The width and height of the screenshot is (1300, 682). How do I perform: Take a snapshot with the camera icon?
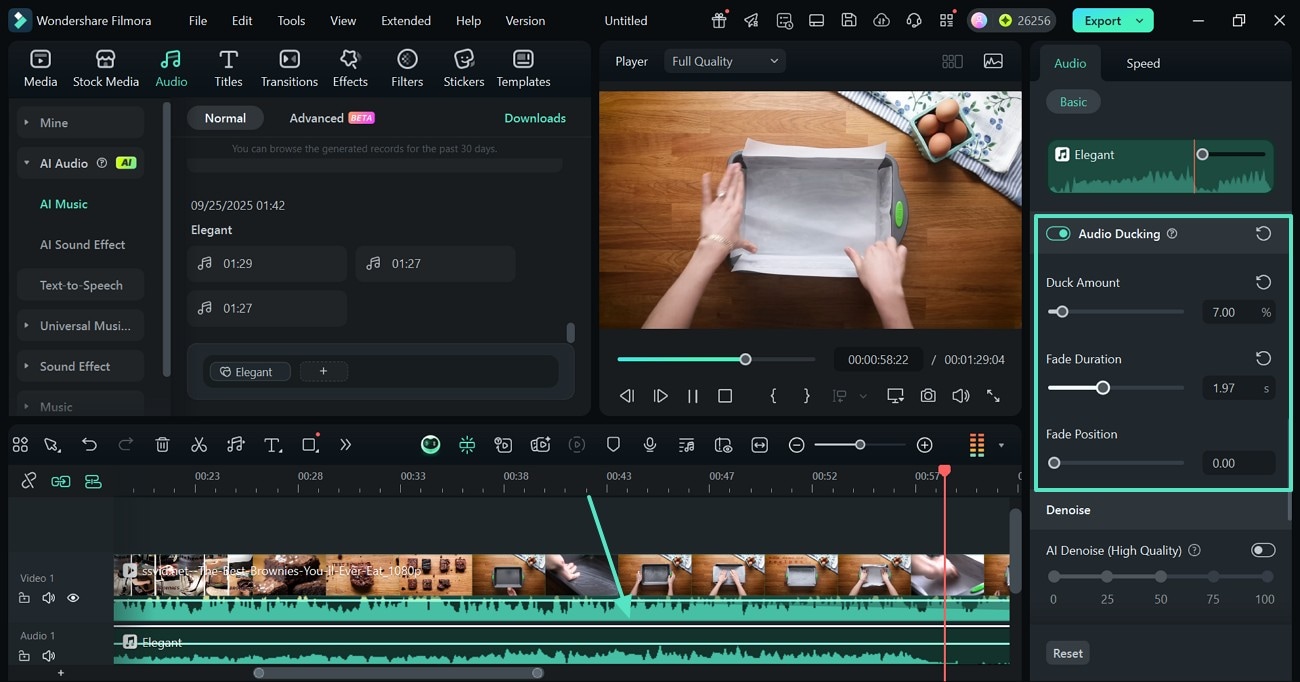tap(928, 396)
